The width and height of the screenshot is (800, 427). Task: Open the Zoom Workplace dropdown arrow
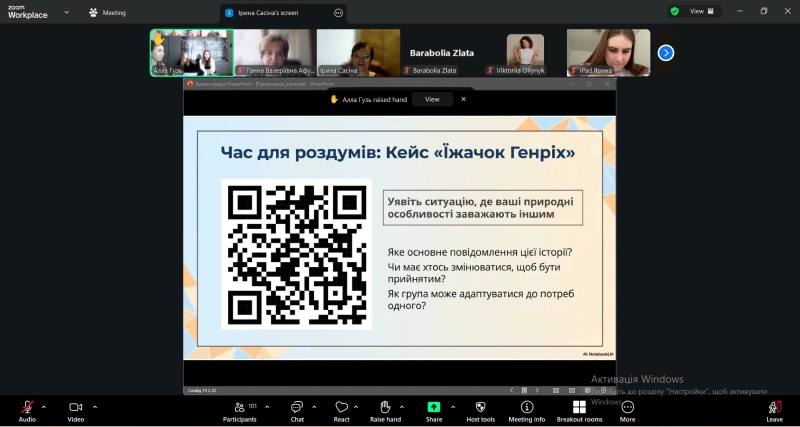pyautogui.click(x=66, y=12)
